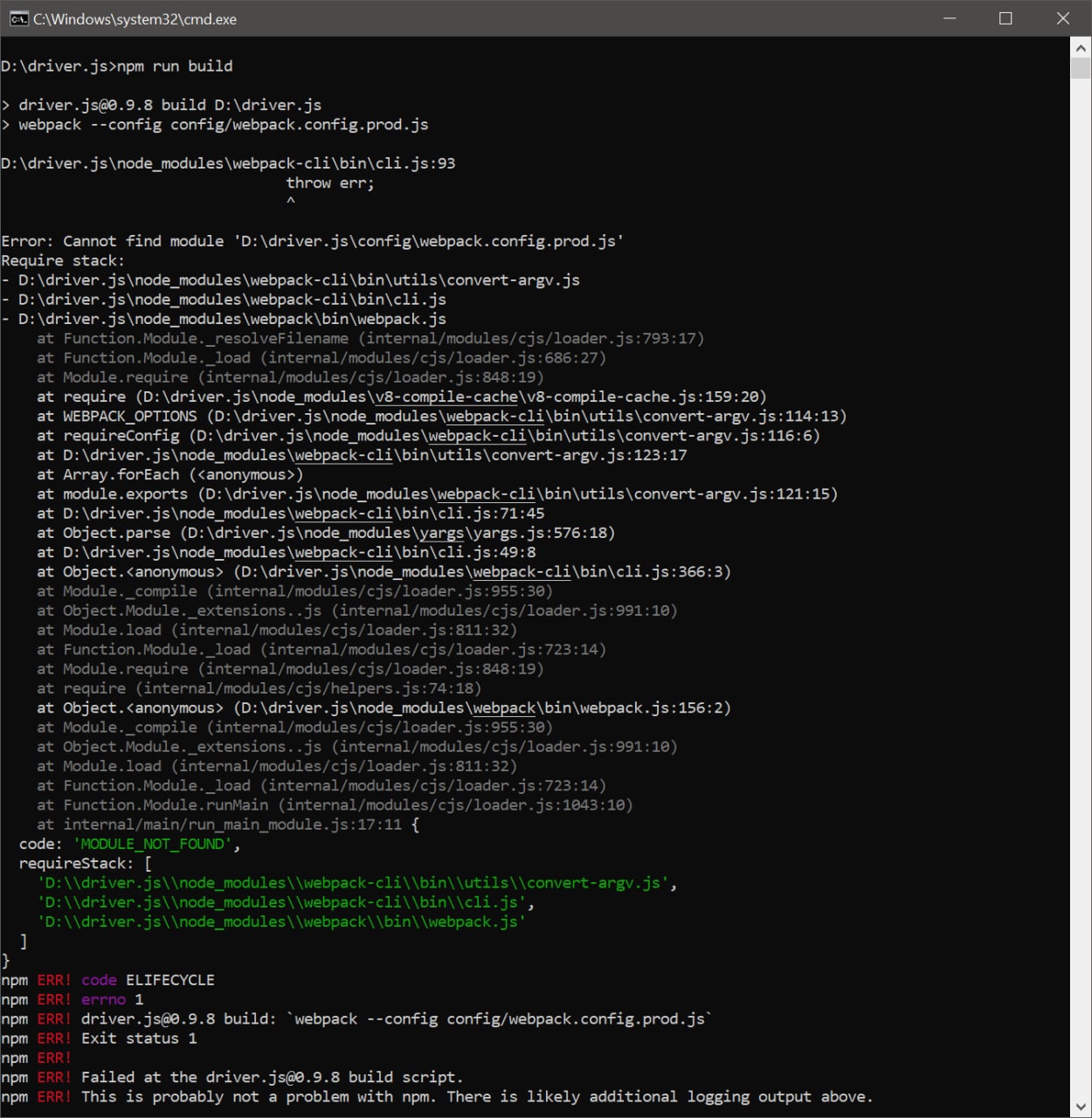Click the 'webpack.js:156:2' stack line
1092x1118 pixels.
[x=384, y=707]
